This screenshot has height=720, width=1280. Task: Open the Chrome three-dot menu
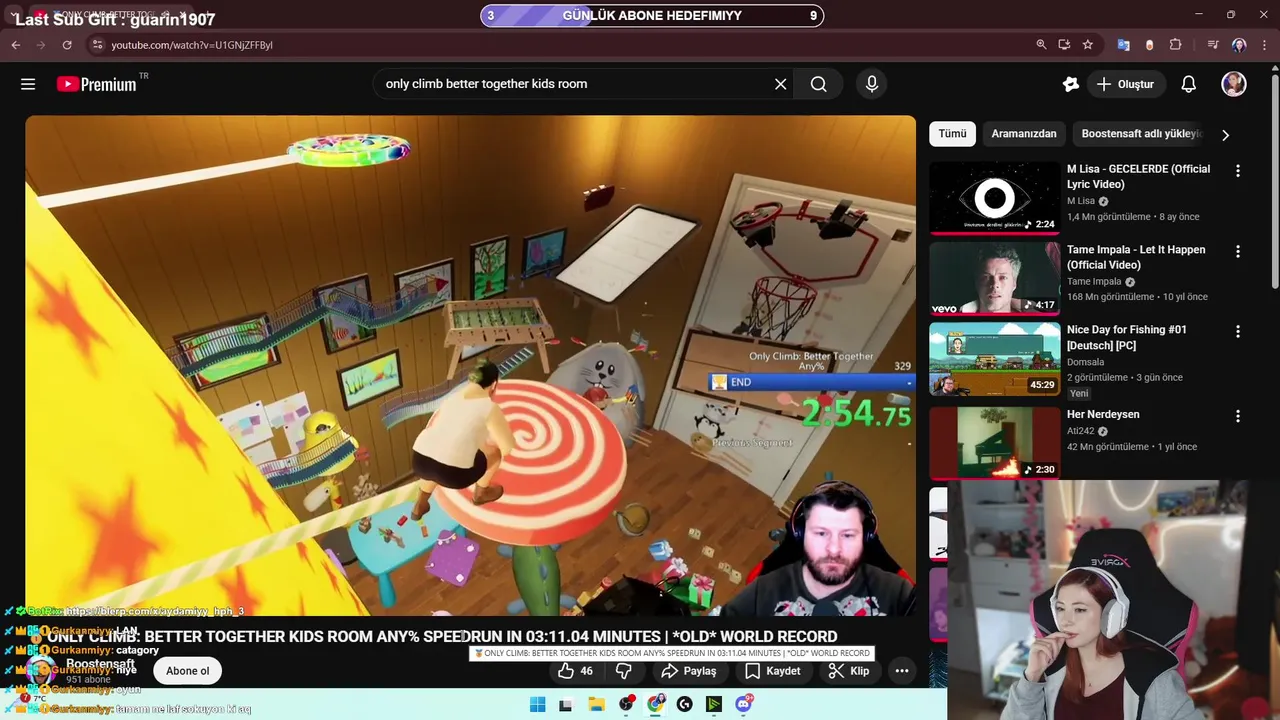click(x=1264, y=45)
